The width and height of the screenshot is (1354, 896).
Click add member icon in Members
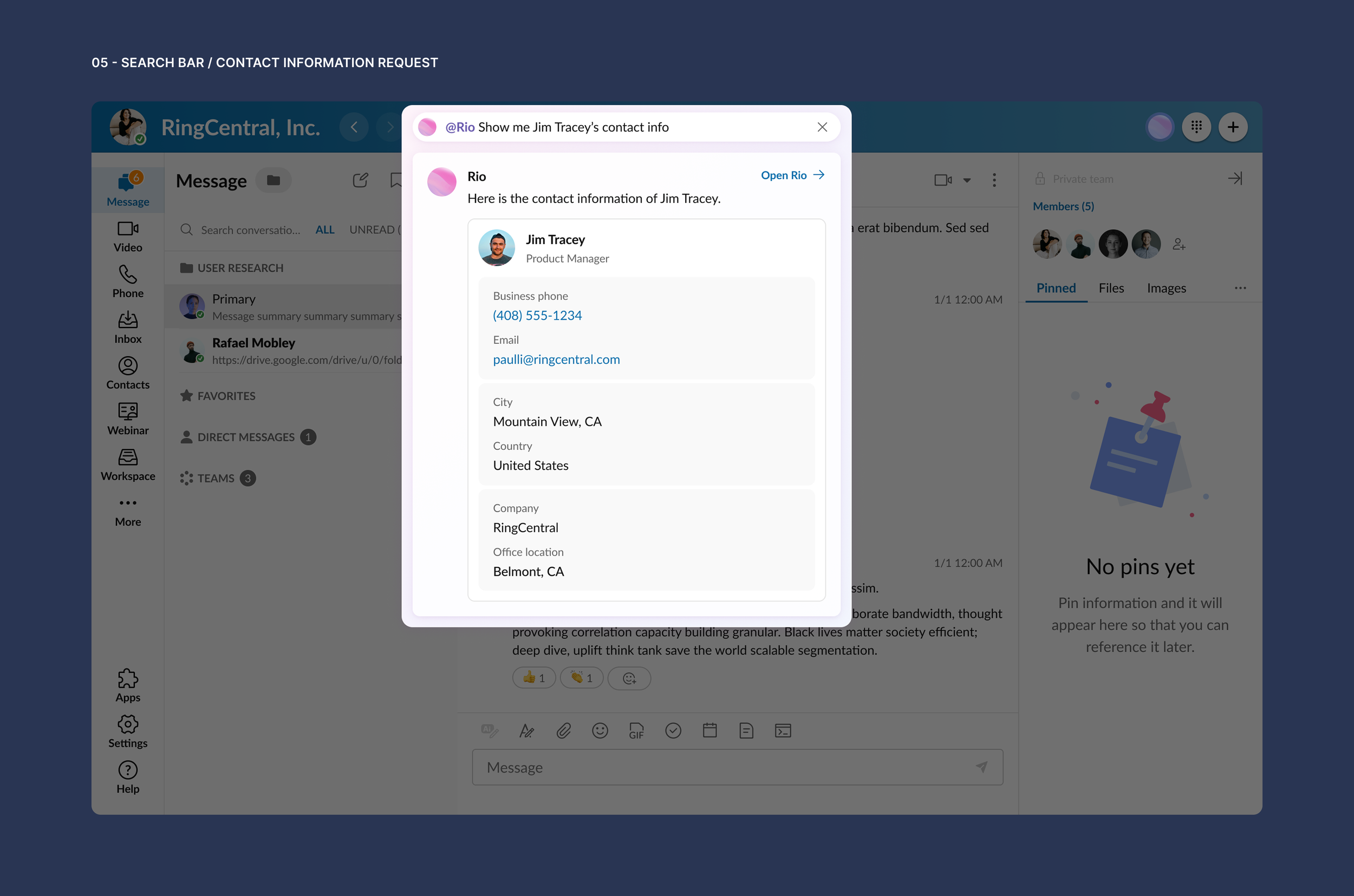(x=1179, y=245)
